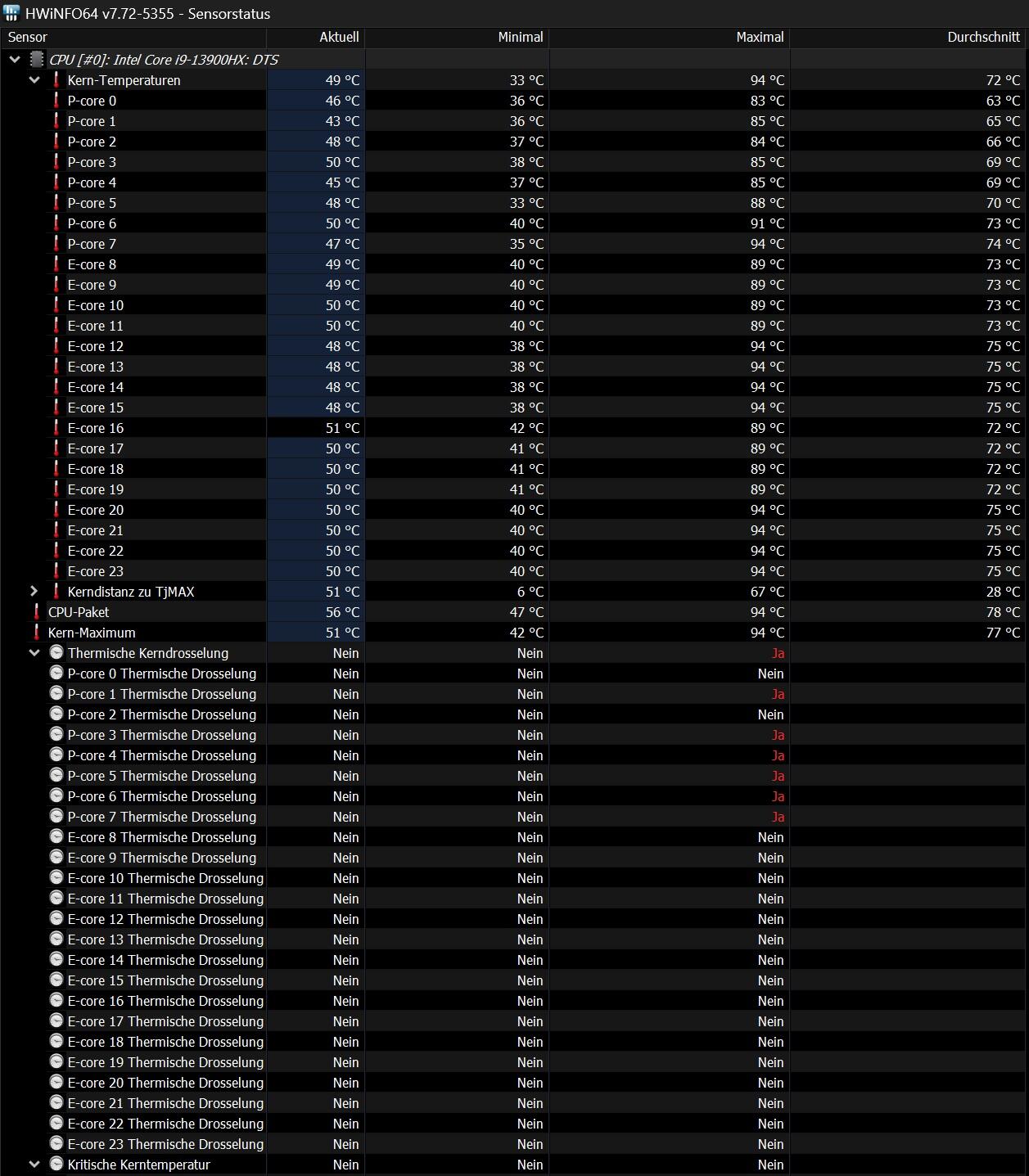Click the clock icon beside Kritische Kerntemperatur
Viewport: 1029px width, 1176px height.
click(x=56, y=1164)
